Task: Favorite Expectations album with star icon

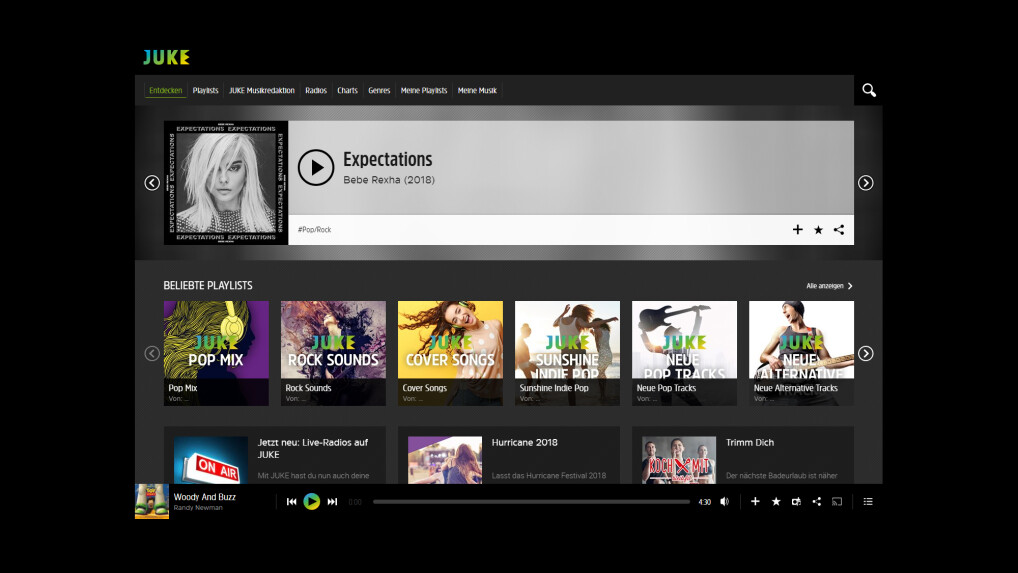Action: (x=818, y=230)
